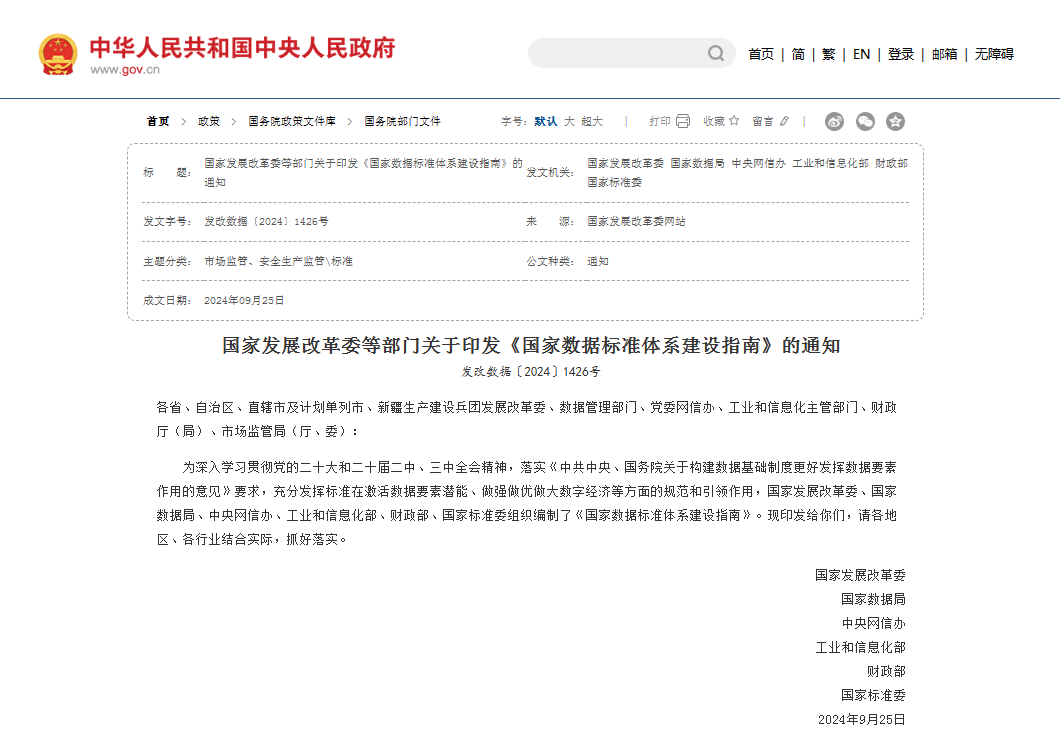Click the topic 市场监管、安全生产监管\标准
The image size is (1060, 742).
coord(279,261)
